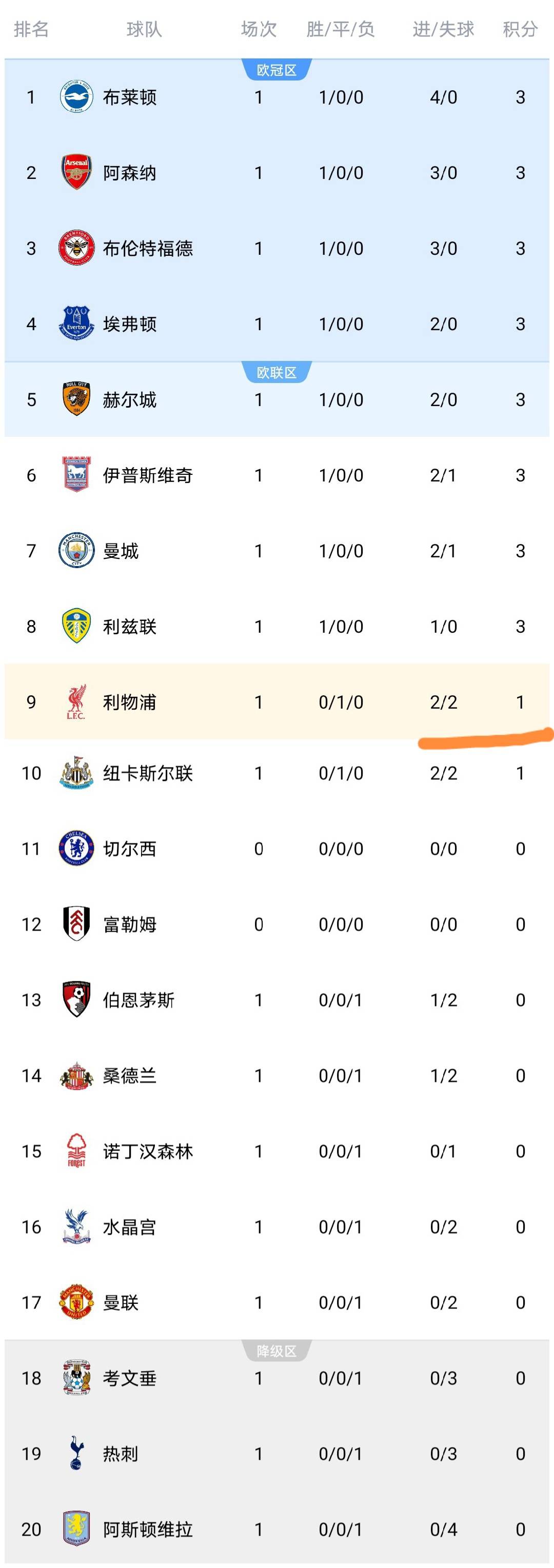Tap the Everton club crest
The height and width of the screenshot is (1568, 554).
point(76,323)
